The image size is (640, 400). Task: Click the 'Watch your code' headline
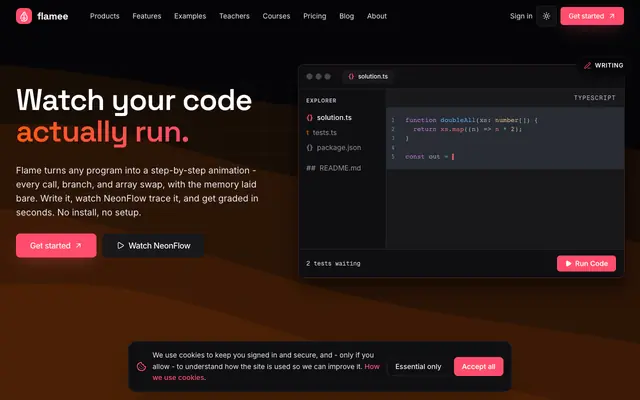pos(134,100)
